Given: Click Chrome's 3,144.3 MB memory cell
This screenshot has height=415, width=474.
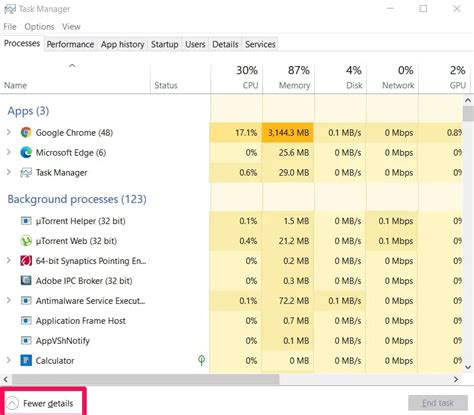Looking at the screenshot, I should (x=288, y=133).
